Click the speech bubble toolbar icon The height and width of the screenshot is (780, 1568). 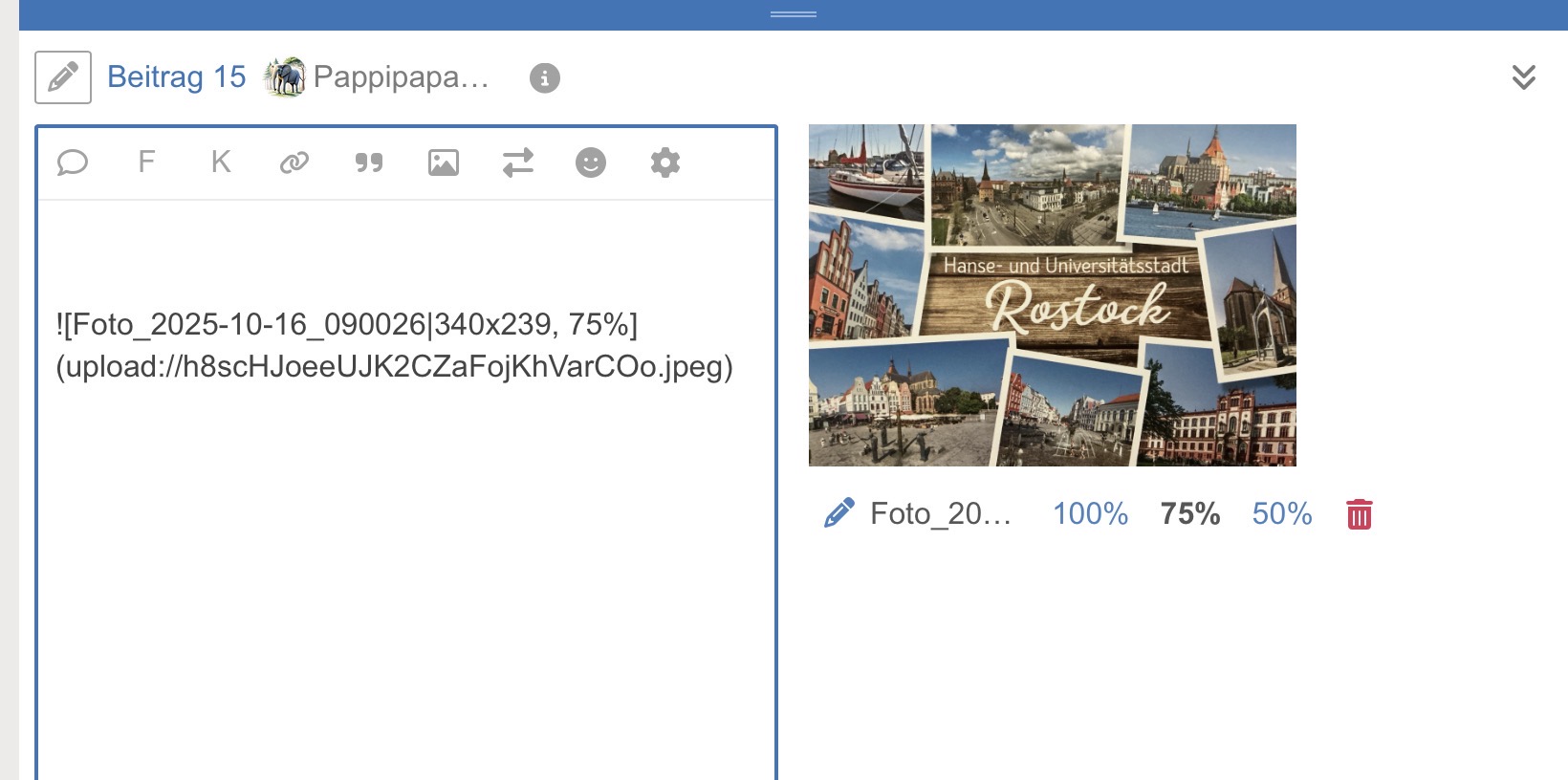point(73,162)
